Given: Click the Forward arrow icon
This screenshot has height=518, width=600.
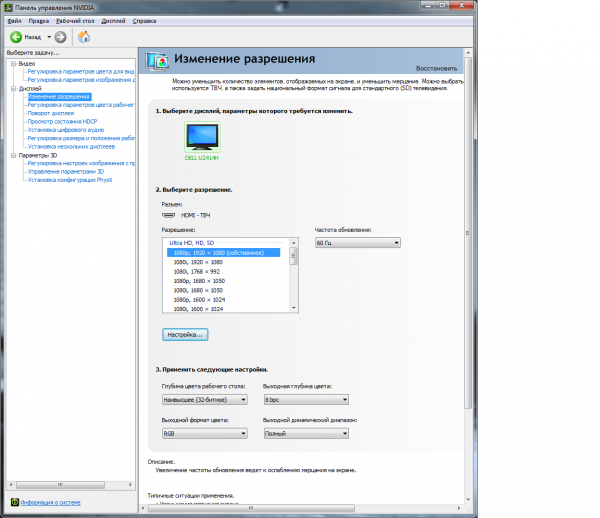Looking at the screenshot, I should pyautogui.click(x=61, y=36).
